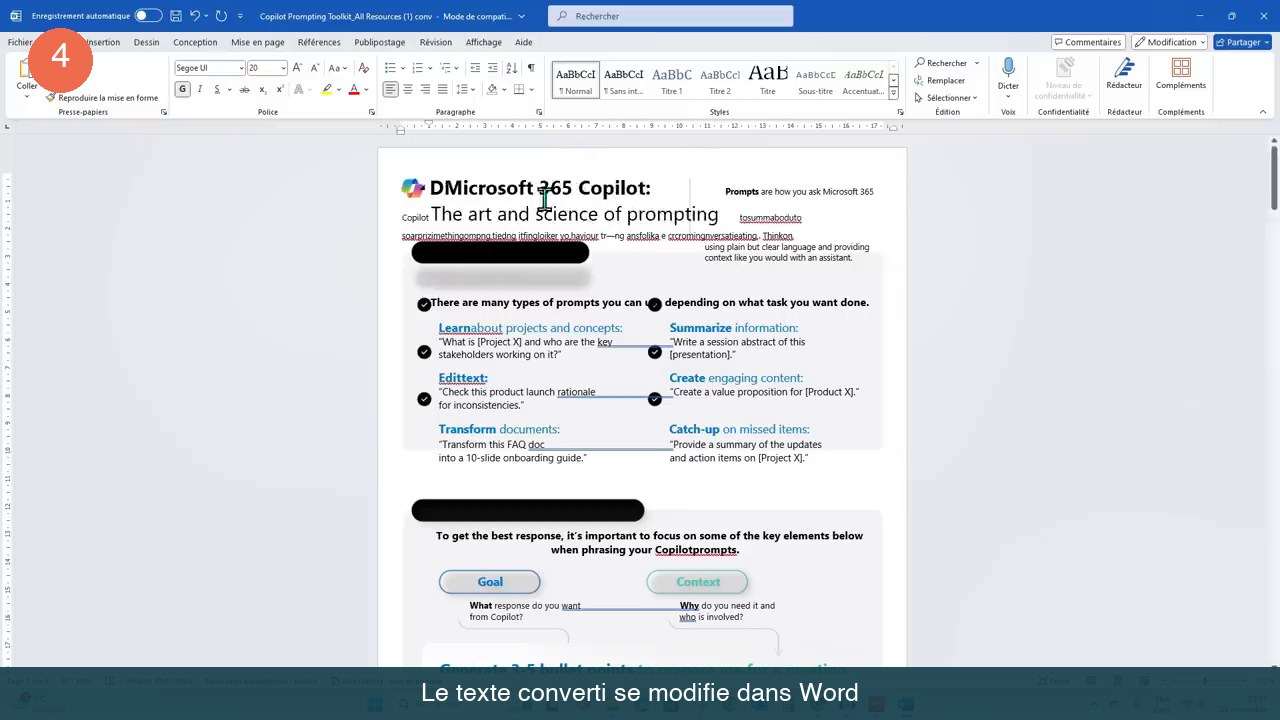
Task: Open the Références tab
Action: point(319,42)
